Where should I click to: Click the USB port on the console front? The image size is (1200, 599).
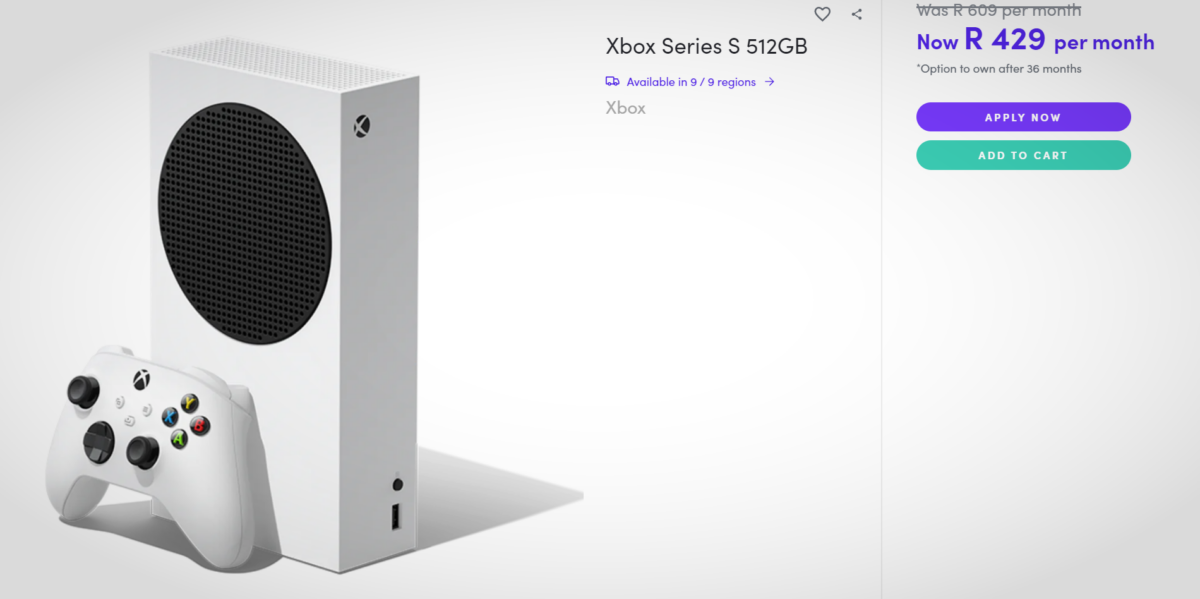tap(397, 518)
